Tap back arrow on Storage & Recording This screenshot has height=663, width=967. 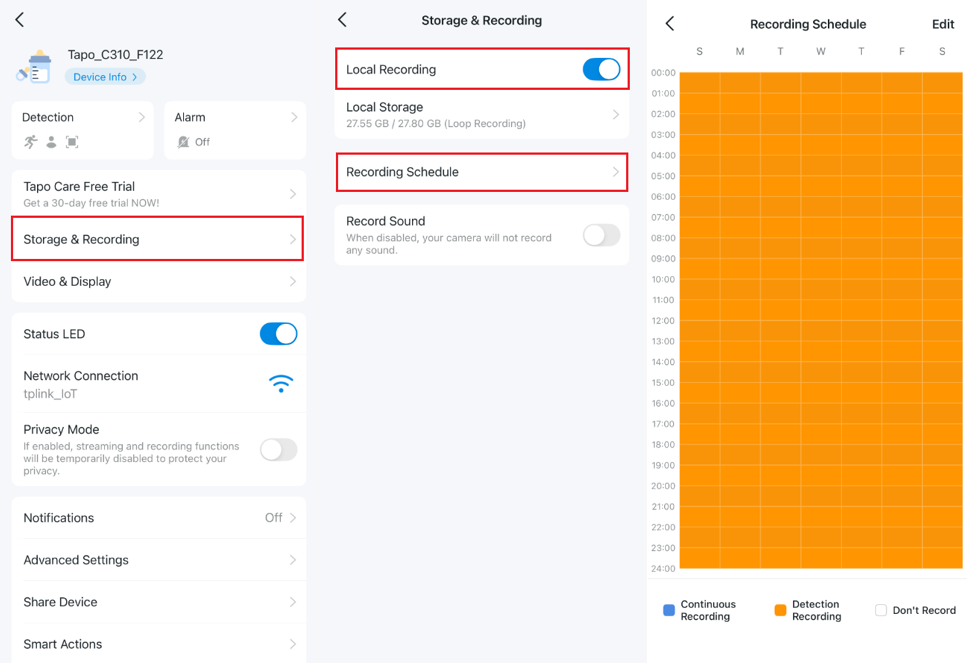coord(342,20)
